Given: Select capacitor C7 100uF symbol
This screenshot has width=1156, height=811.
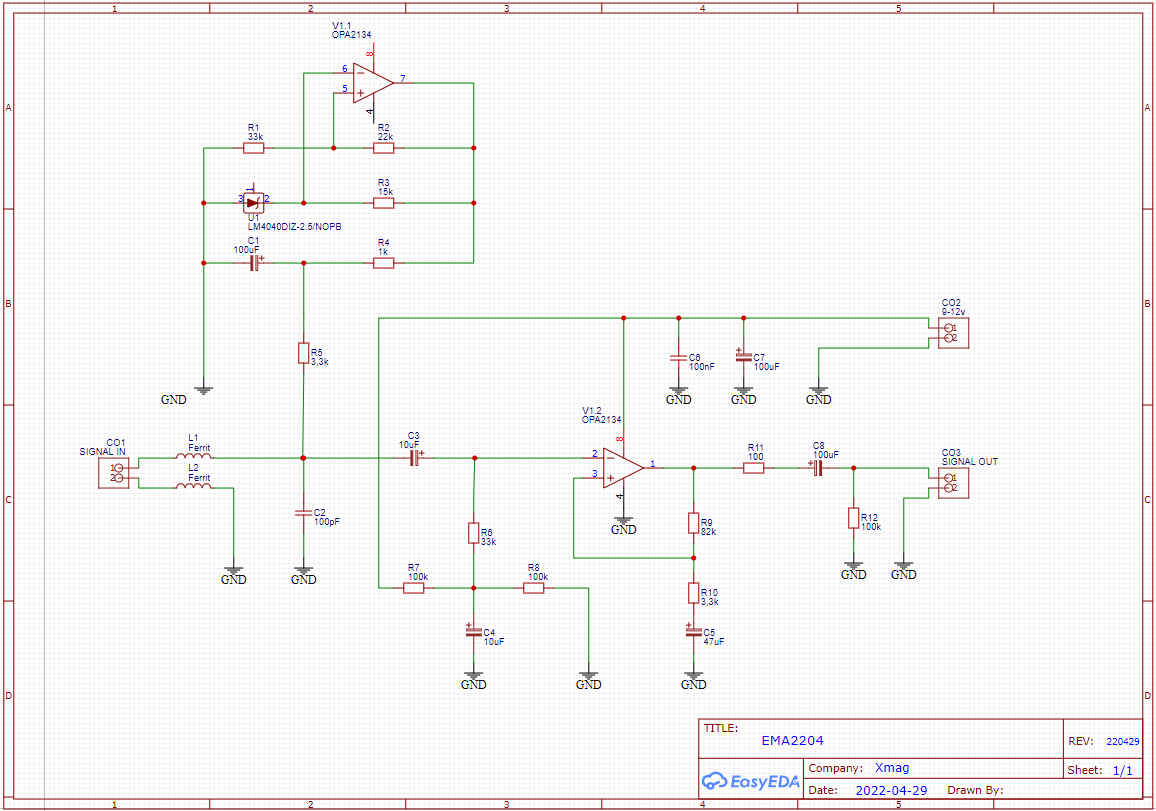Looking at the screenshot, I should pos(743,357).
